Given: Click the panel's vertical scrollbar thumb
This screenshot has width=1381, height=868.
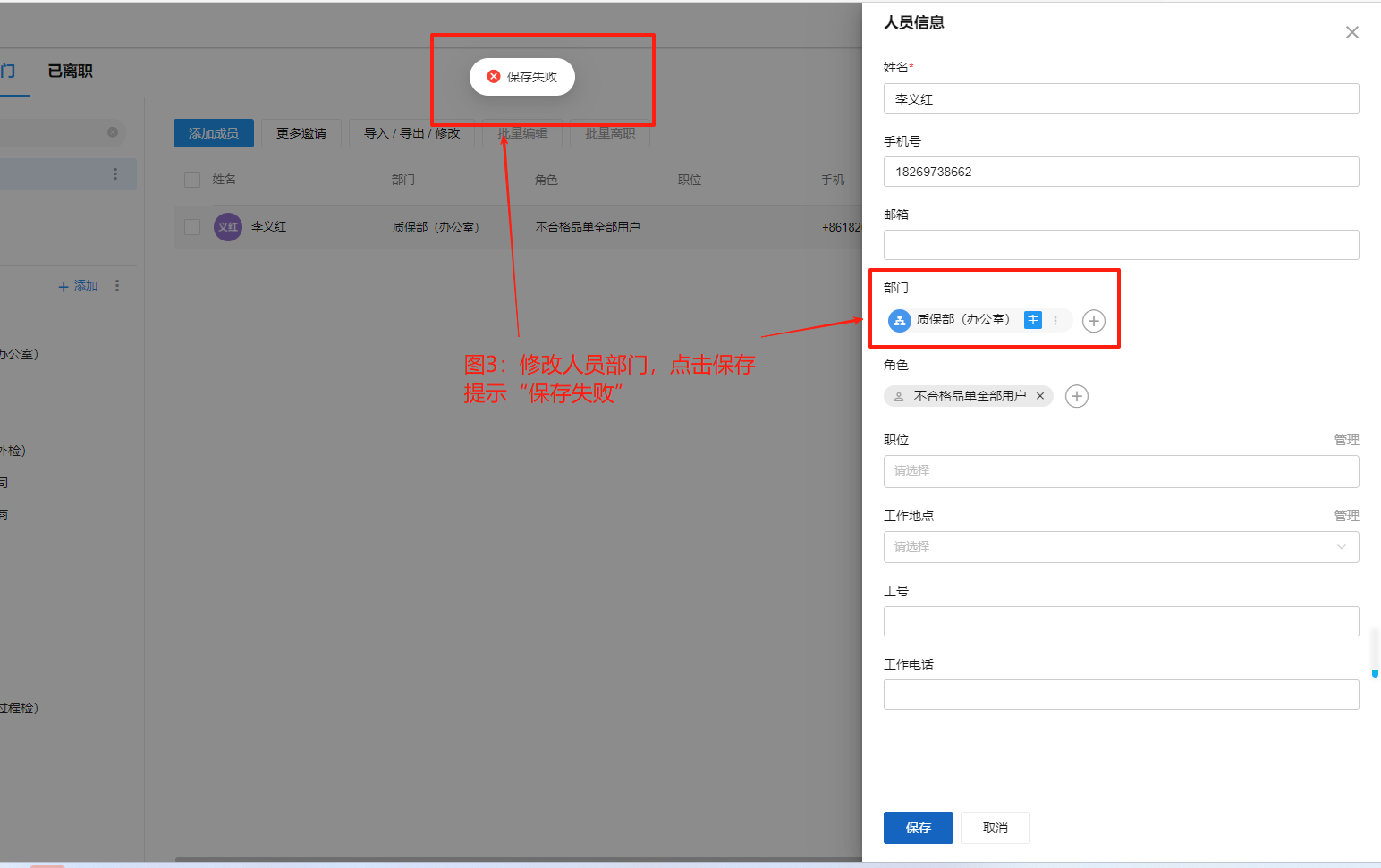Looking at the screenshot, I should (x=1375, y=653).
